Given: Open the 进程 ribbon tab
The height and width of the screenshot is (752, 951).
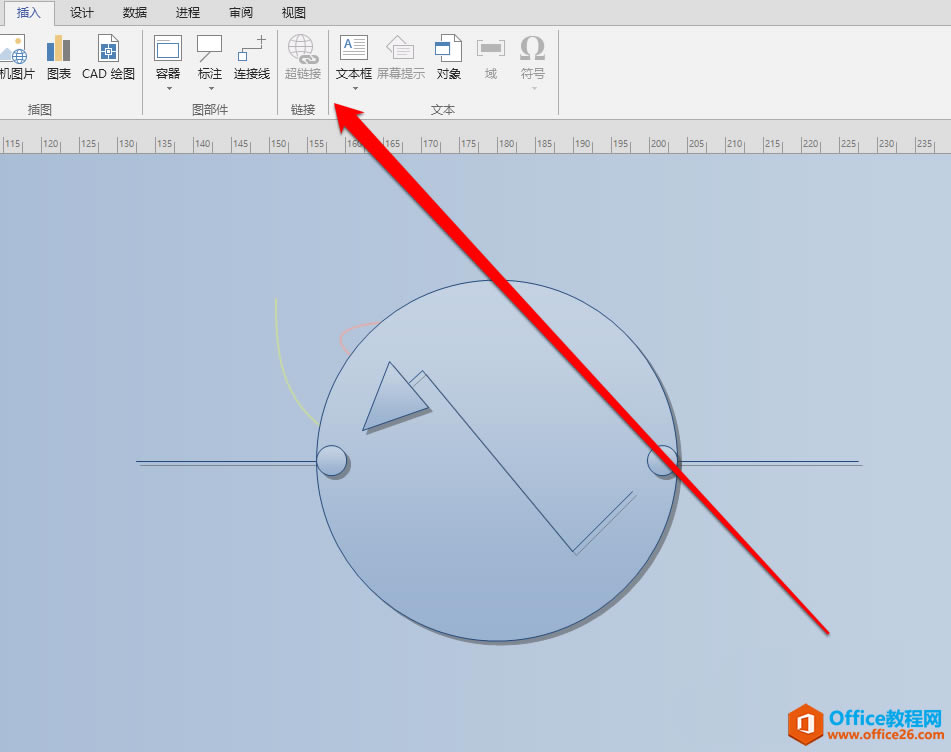Looking at the screenshot, I should [x=187, y=12].
